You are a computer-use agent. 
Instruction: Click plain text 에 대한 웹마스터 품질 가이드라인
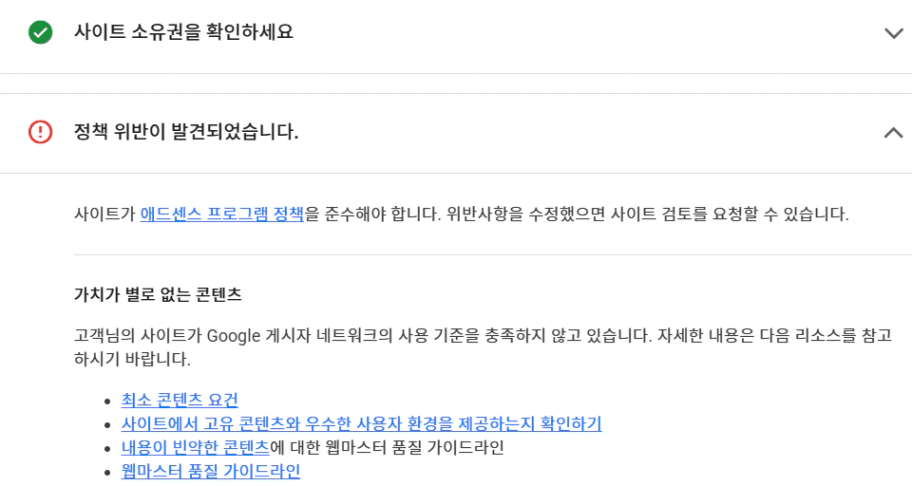tap(387, 447)
